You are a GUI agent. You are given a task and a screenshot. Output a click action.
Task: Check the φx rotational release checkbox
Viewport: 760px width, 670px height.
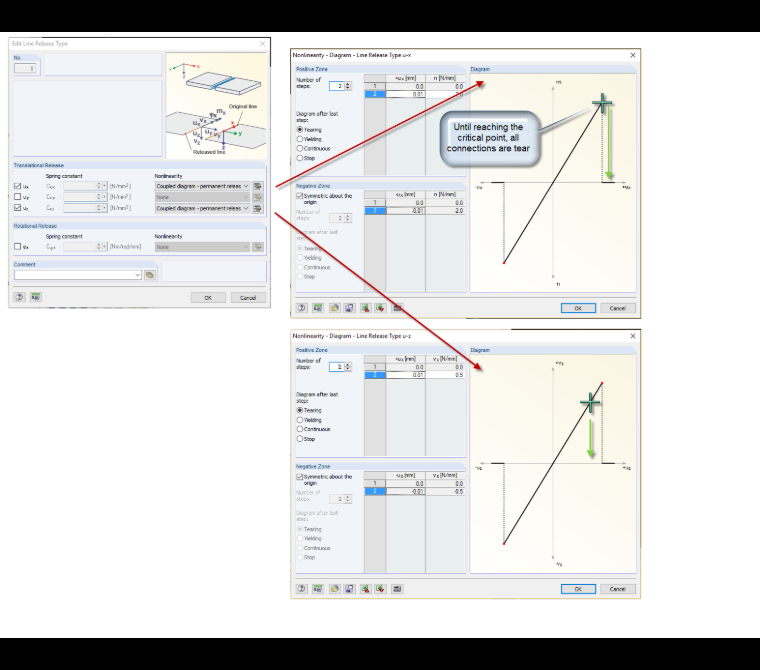coord(18,247)
